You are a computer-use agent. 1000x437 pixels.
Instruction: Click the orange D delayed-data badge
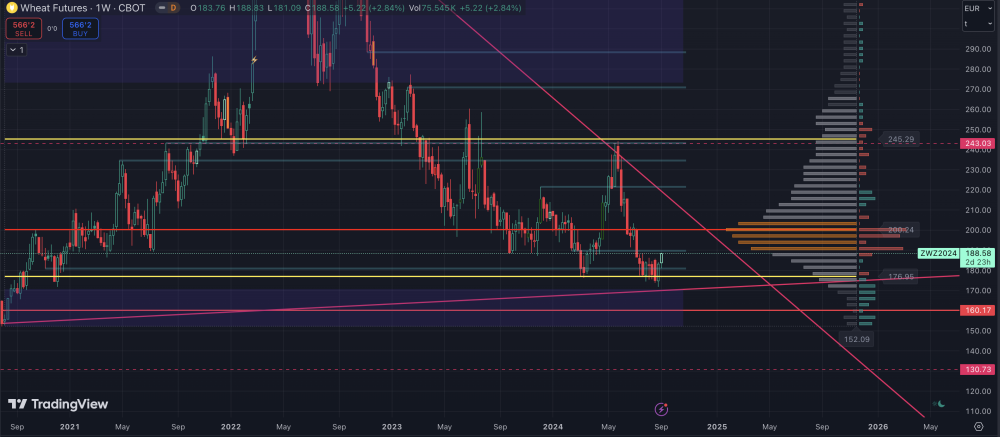(x=172, y=8)
